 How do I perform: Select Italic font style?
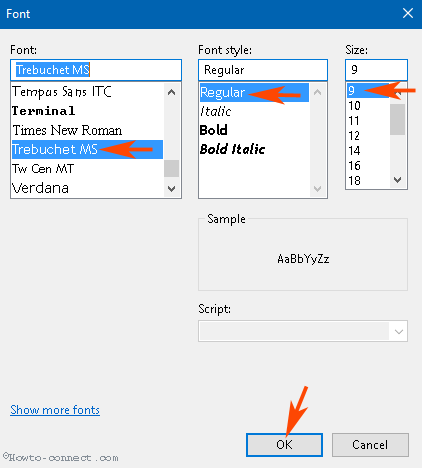point(254,111)
